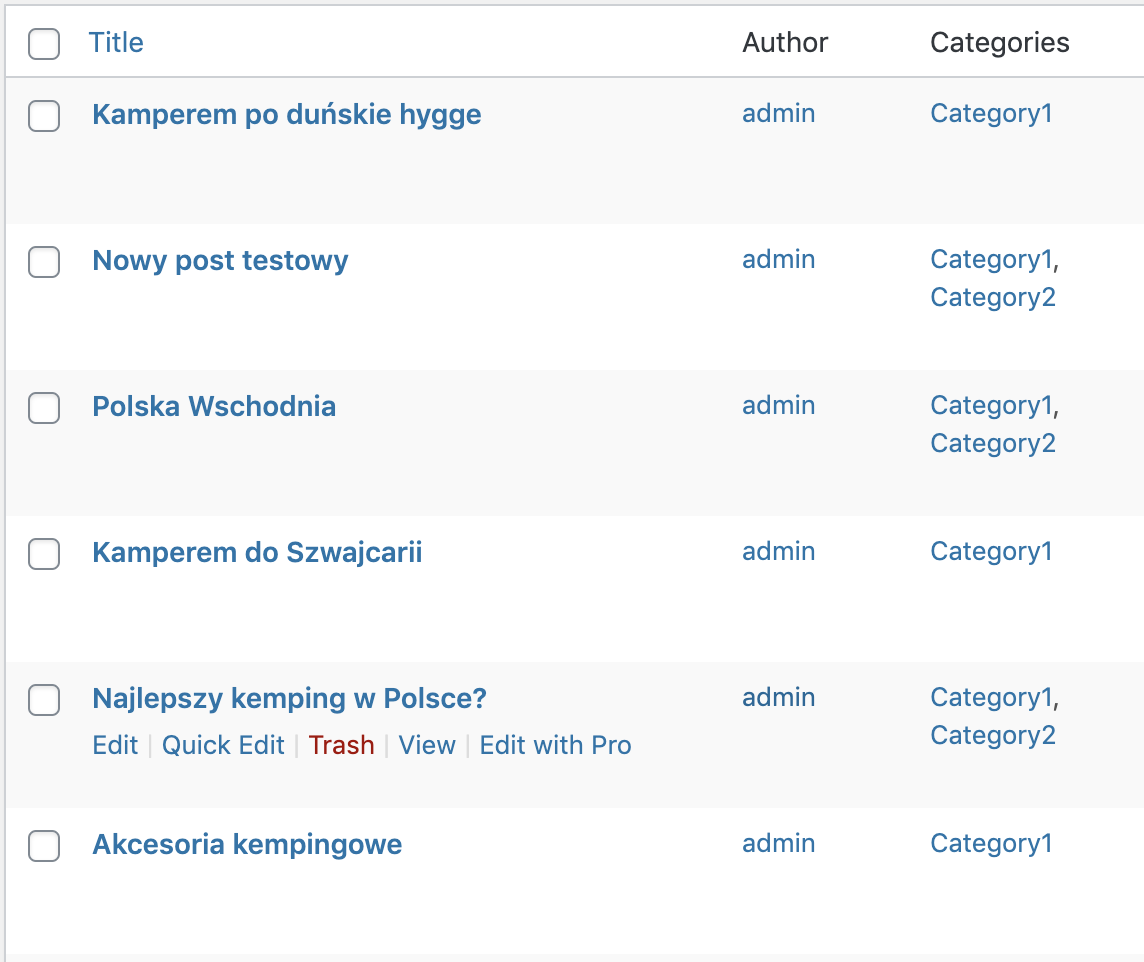Open Quick Edit for Najlepszy kemping post
This screenshot has height=962, width=1144.
pyautogui.click(x=223, y=745)
